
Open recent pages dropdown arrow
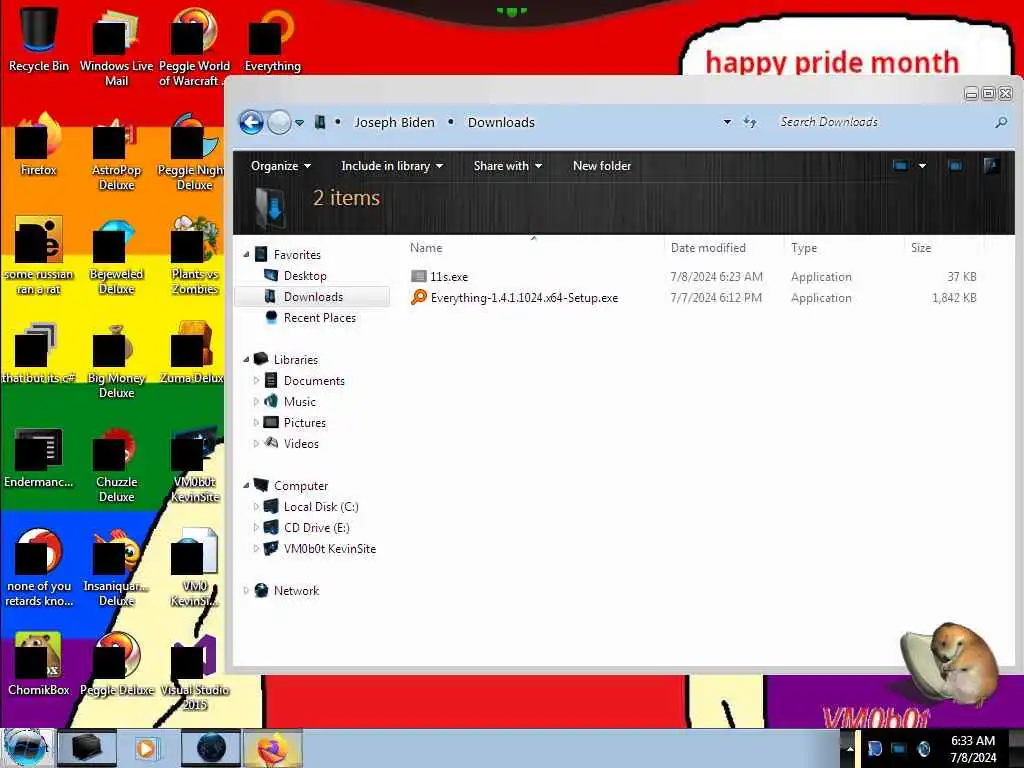click(x=299, y=123)
